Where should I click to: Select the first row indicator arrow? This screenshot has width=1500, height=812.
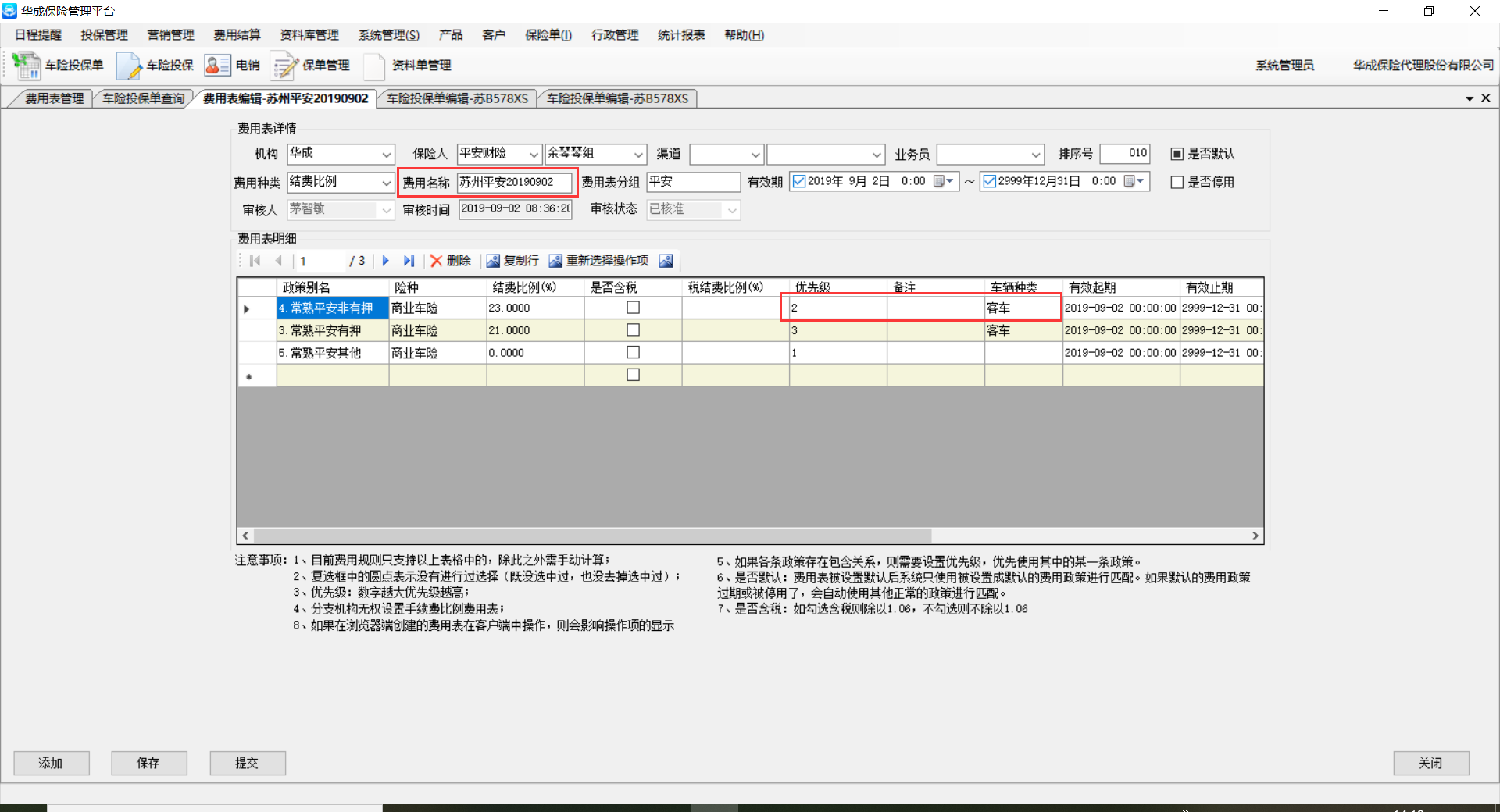click(x=247, y=308)
